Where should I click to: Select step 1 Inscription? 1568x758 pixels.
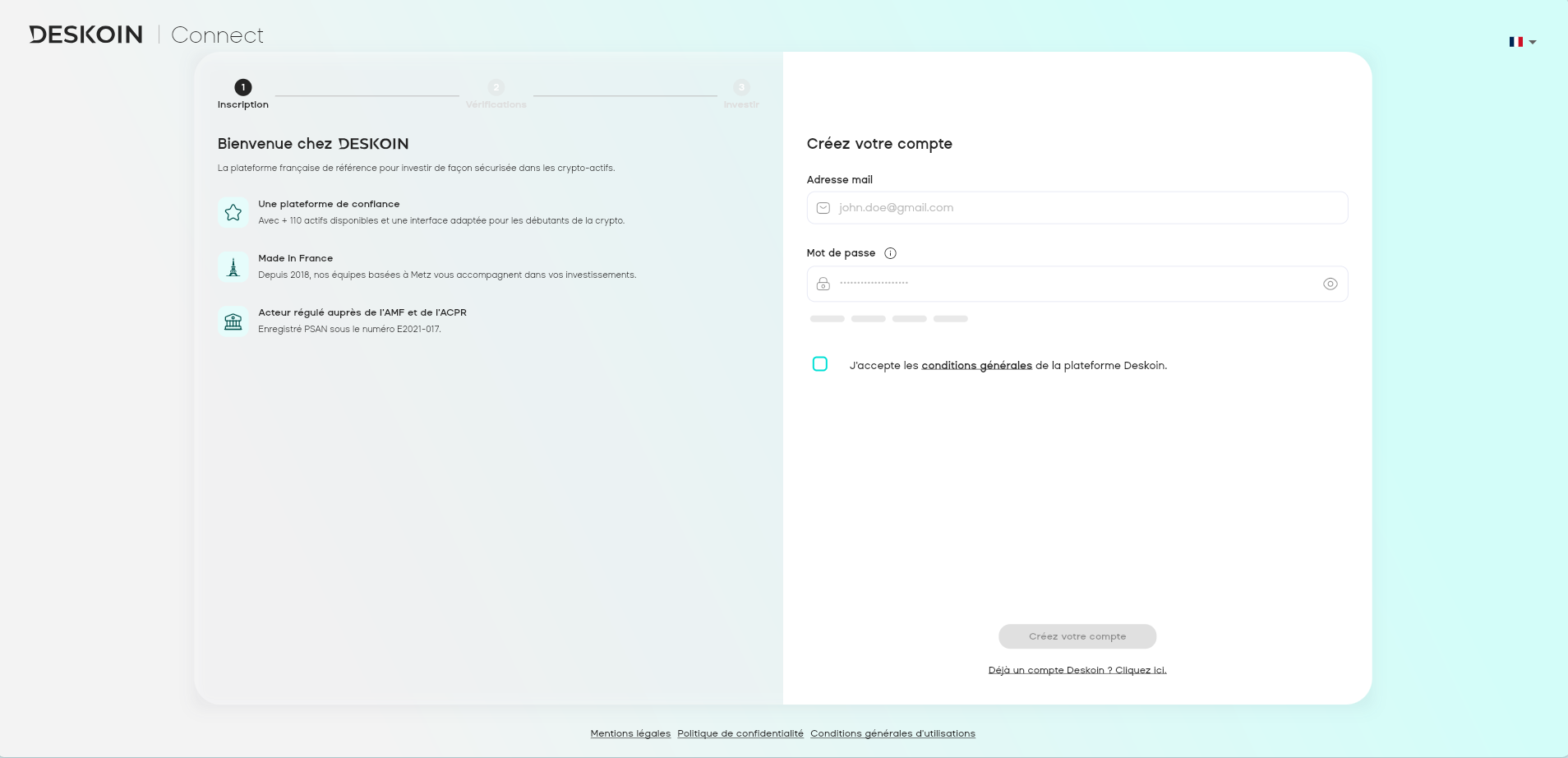point(243,87)
